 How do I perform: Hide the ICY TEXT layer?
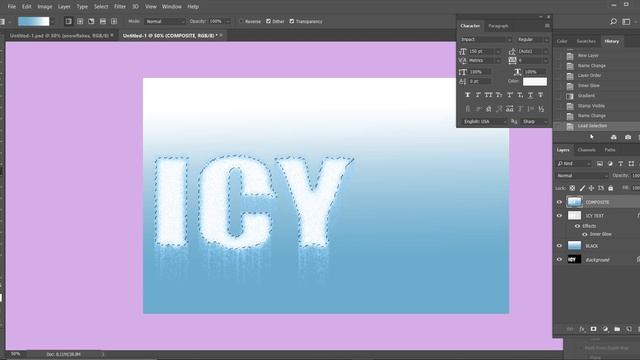point(559,216)
